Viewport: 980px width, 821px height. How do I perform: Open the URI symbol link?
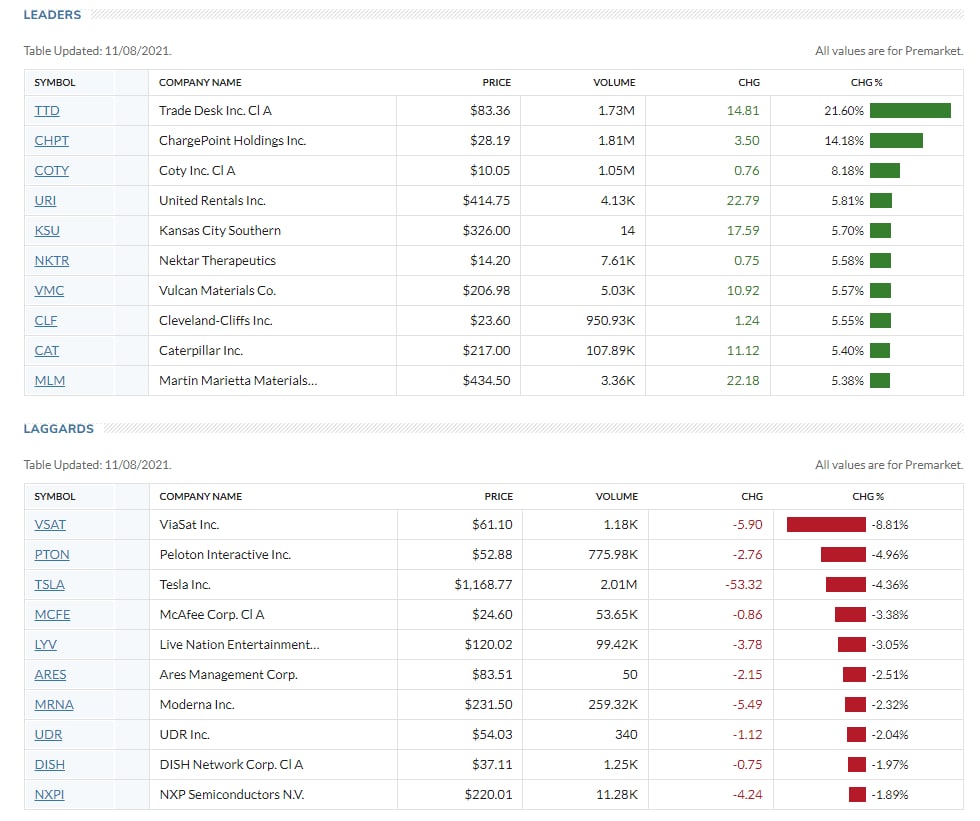click(45, 201)
